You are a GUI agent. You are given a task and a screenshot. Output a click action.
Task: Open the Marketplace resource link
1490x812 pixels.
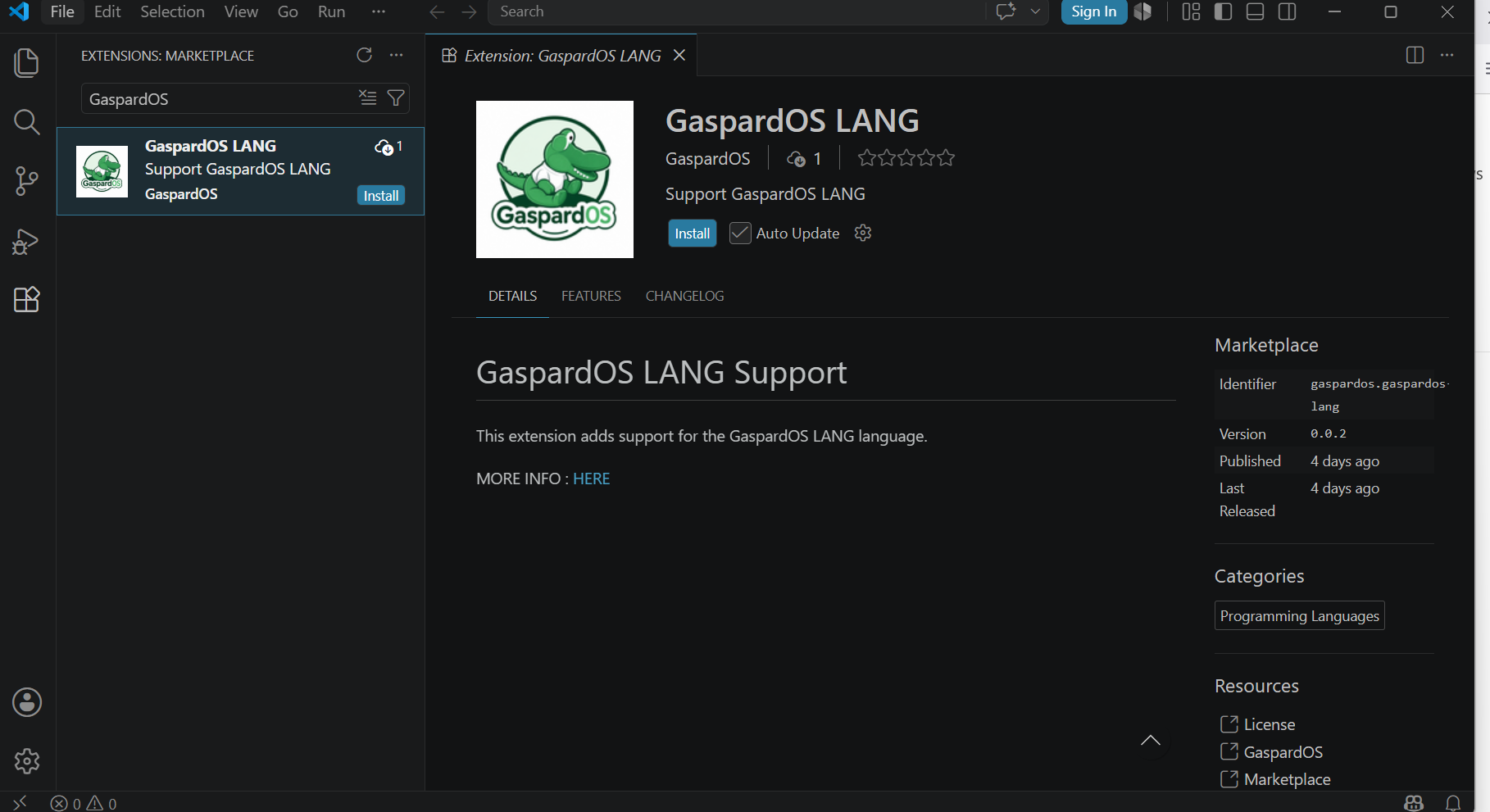(1288, 779)
